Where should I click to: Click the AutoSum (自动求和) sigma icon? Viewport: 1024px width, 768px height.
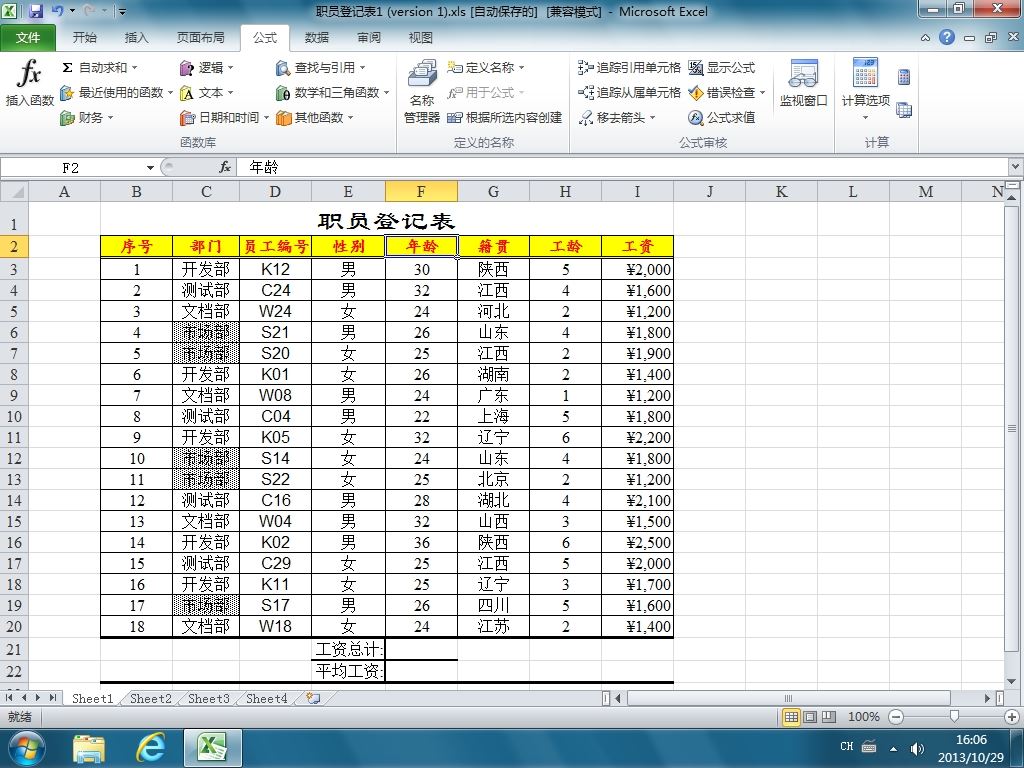click(x=67, y=67)
